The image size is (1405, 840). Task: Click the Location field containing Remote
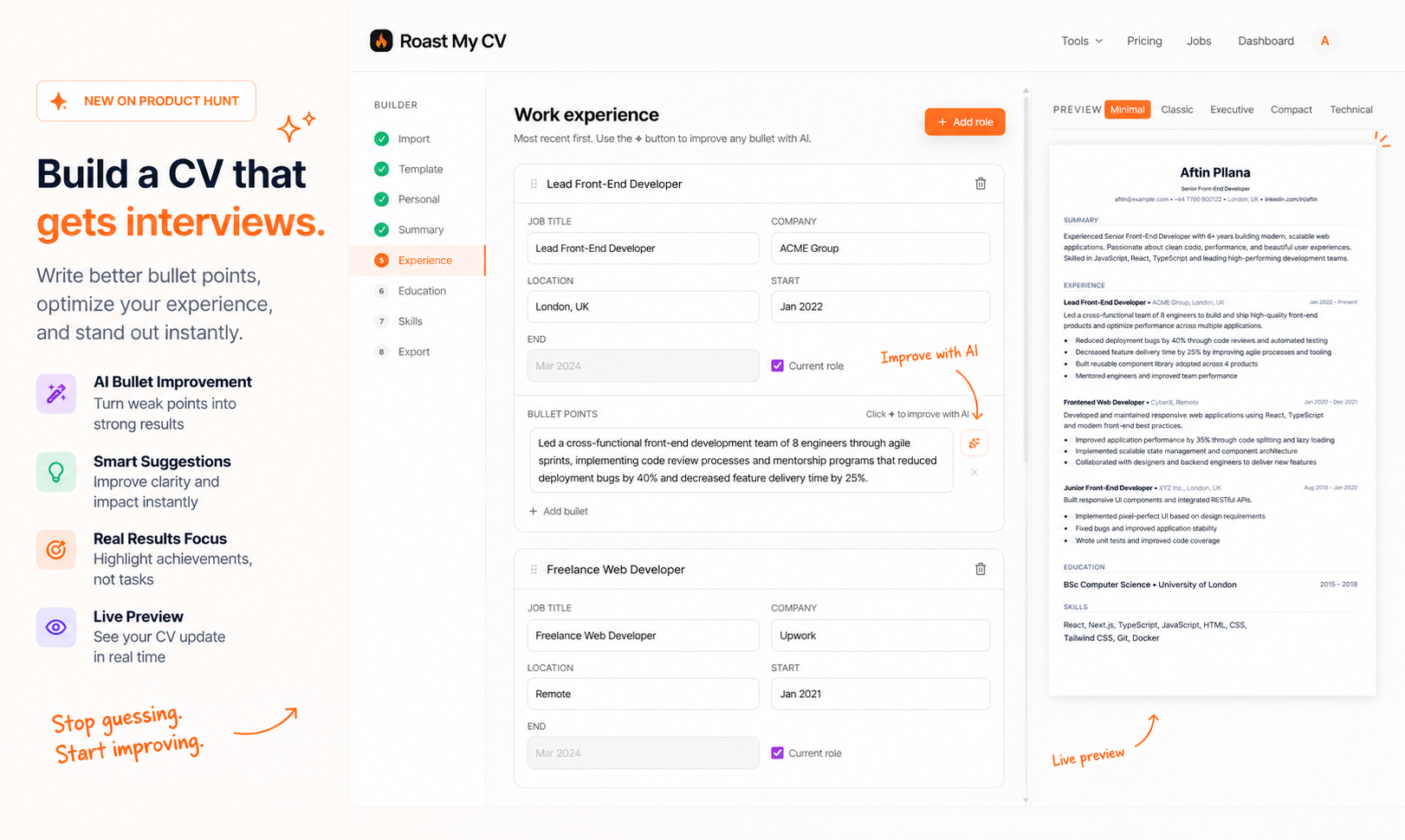pos(643,694)
